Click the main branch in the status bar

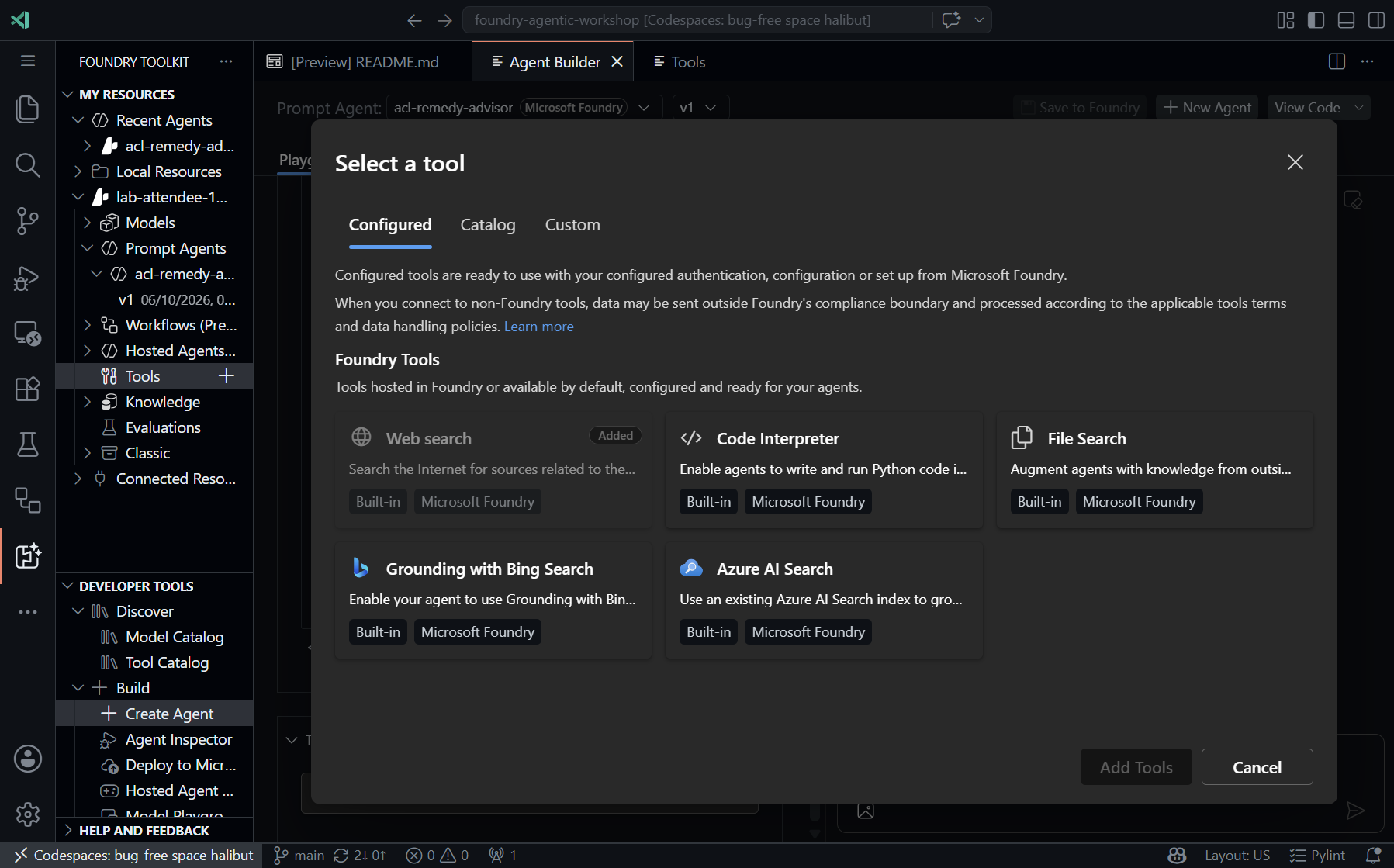pyautogui.click(x=299, y=856)
